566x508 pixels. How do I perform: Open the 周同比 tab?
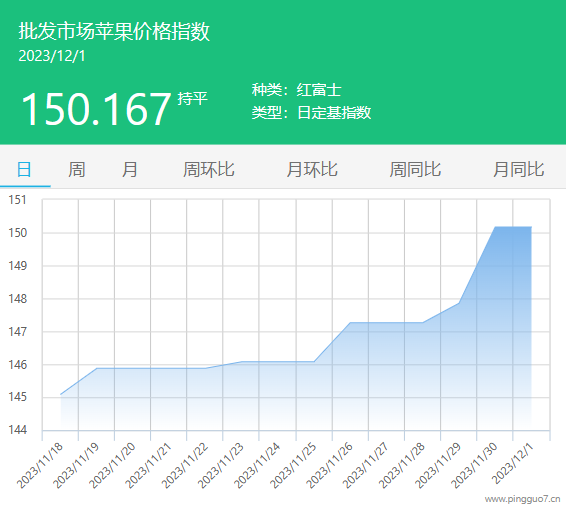(415, 169)
